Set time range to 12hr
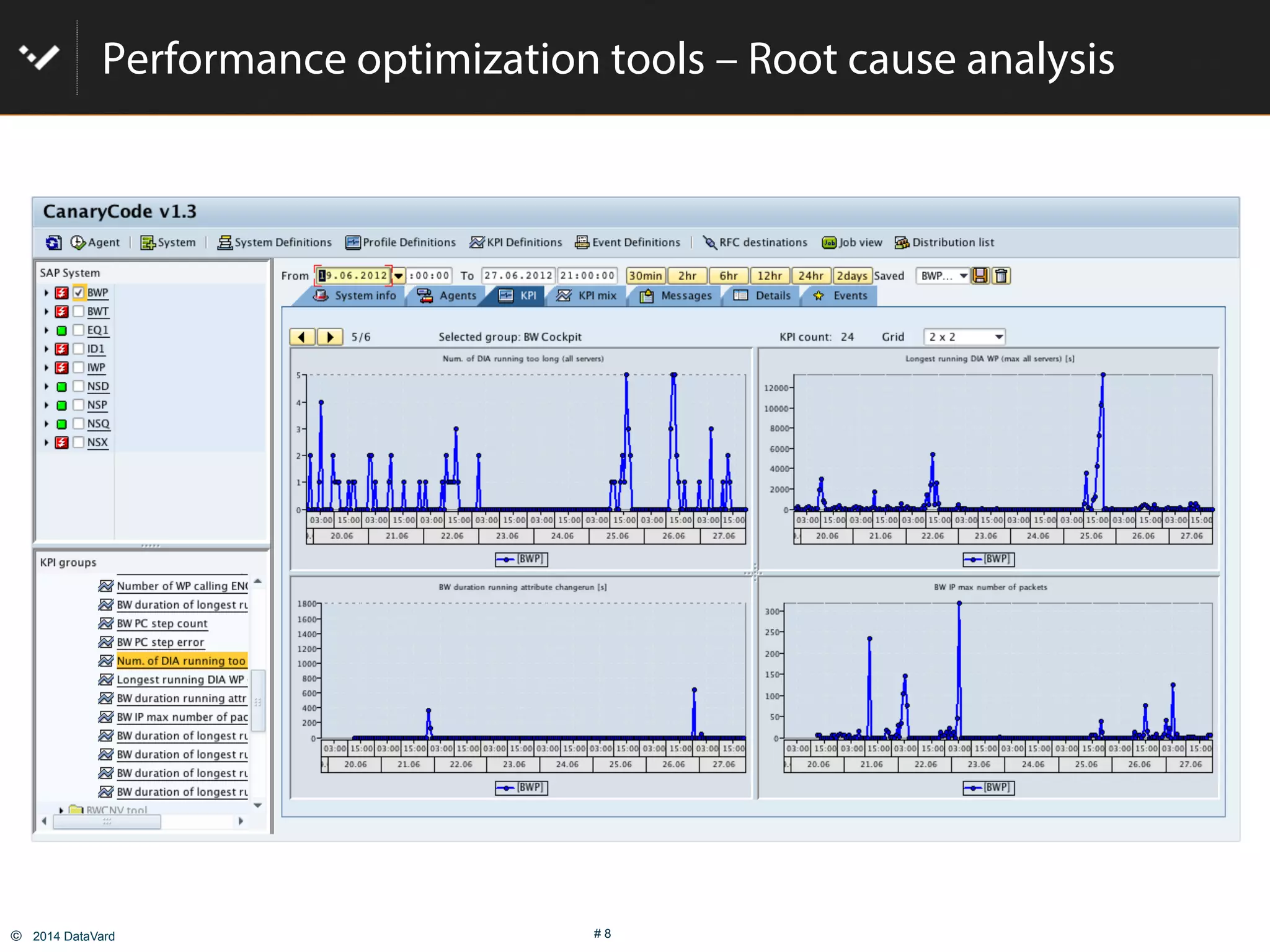 770,276
